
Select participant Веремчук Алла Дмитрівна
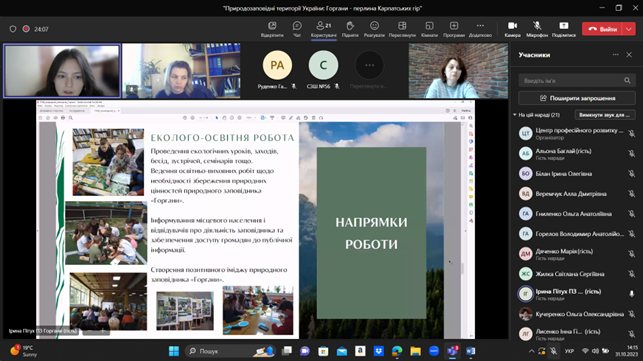[577, 194]
